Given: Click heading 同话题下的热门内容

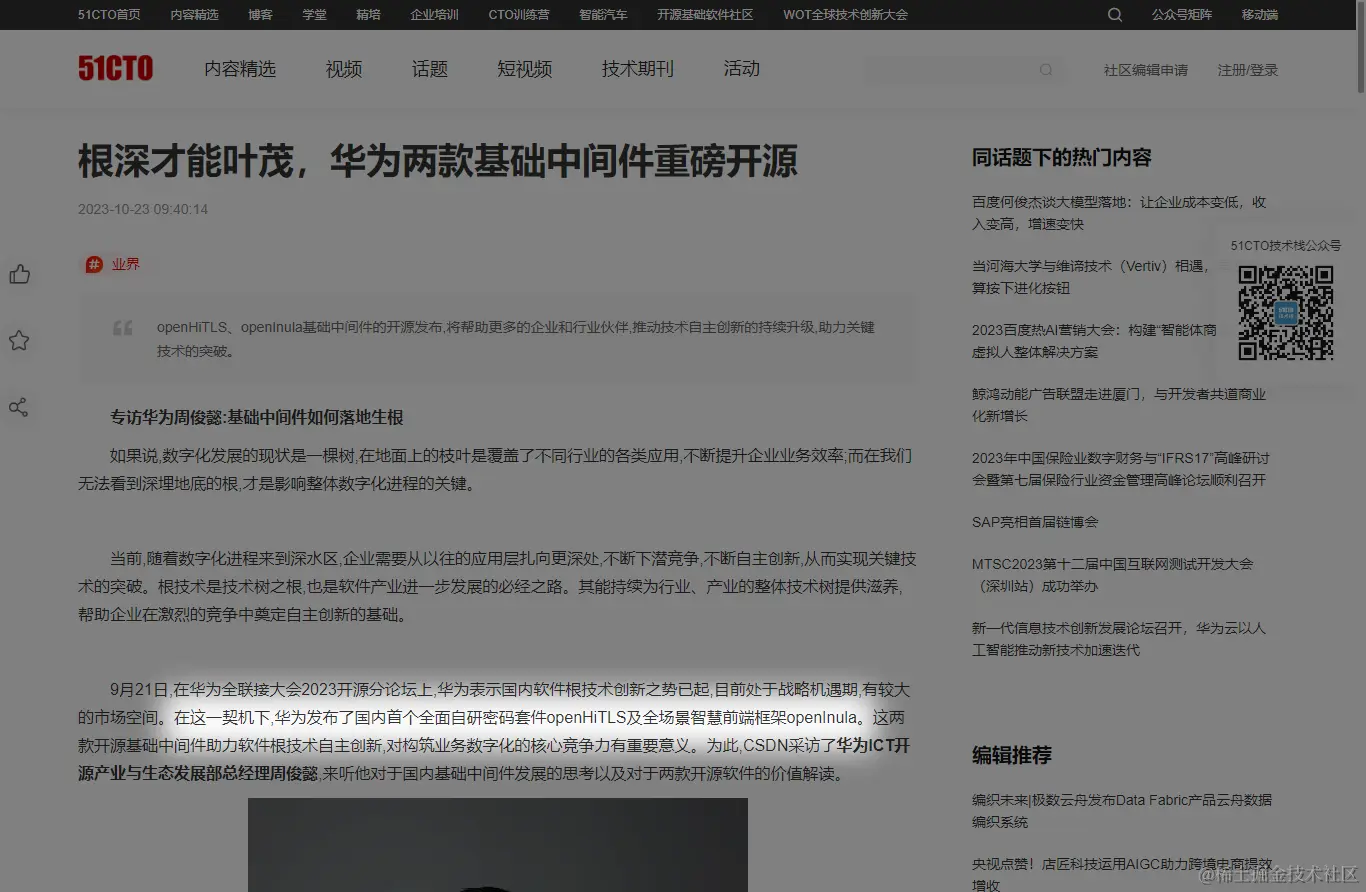Looking at the screenshot, I should click(1062, 157).
